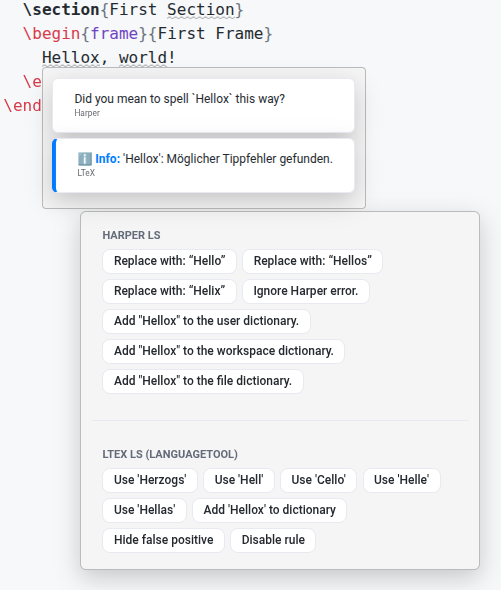The width and height of the screenshot is (501, 590).
Task: Apply 'Replace with: "Helix"' fix
Action: point(169,291)
